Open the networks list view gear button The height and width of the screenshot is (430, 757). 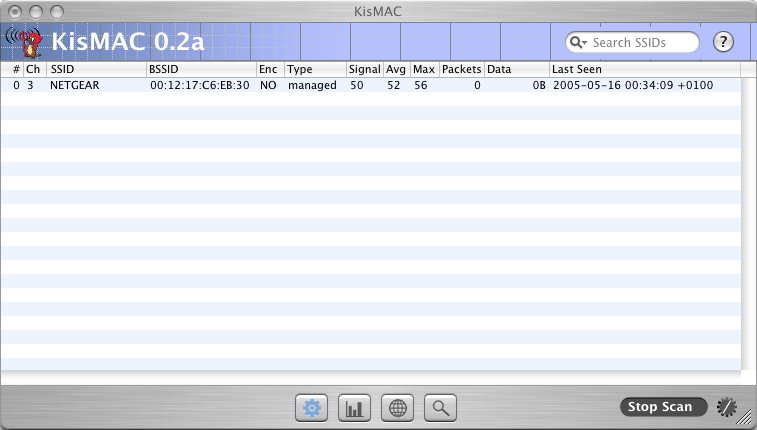312,407
